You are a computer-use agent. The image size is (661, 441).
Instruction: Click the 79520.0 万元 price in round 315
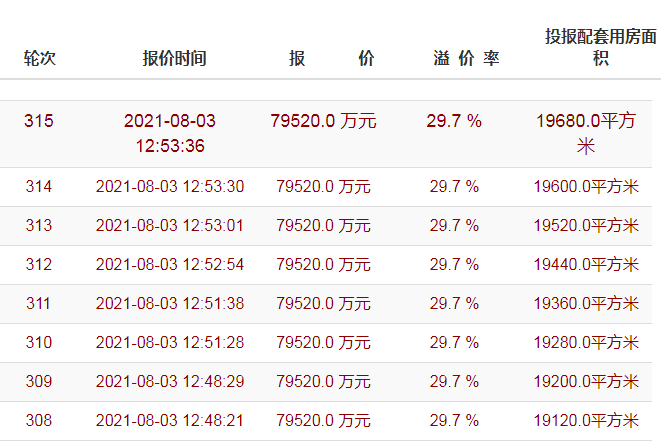(x=323, y=121)
